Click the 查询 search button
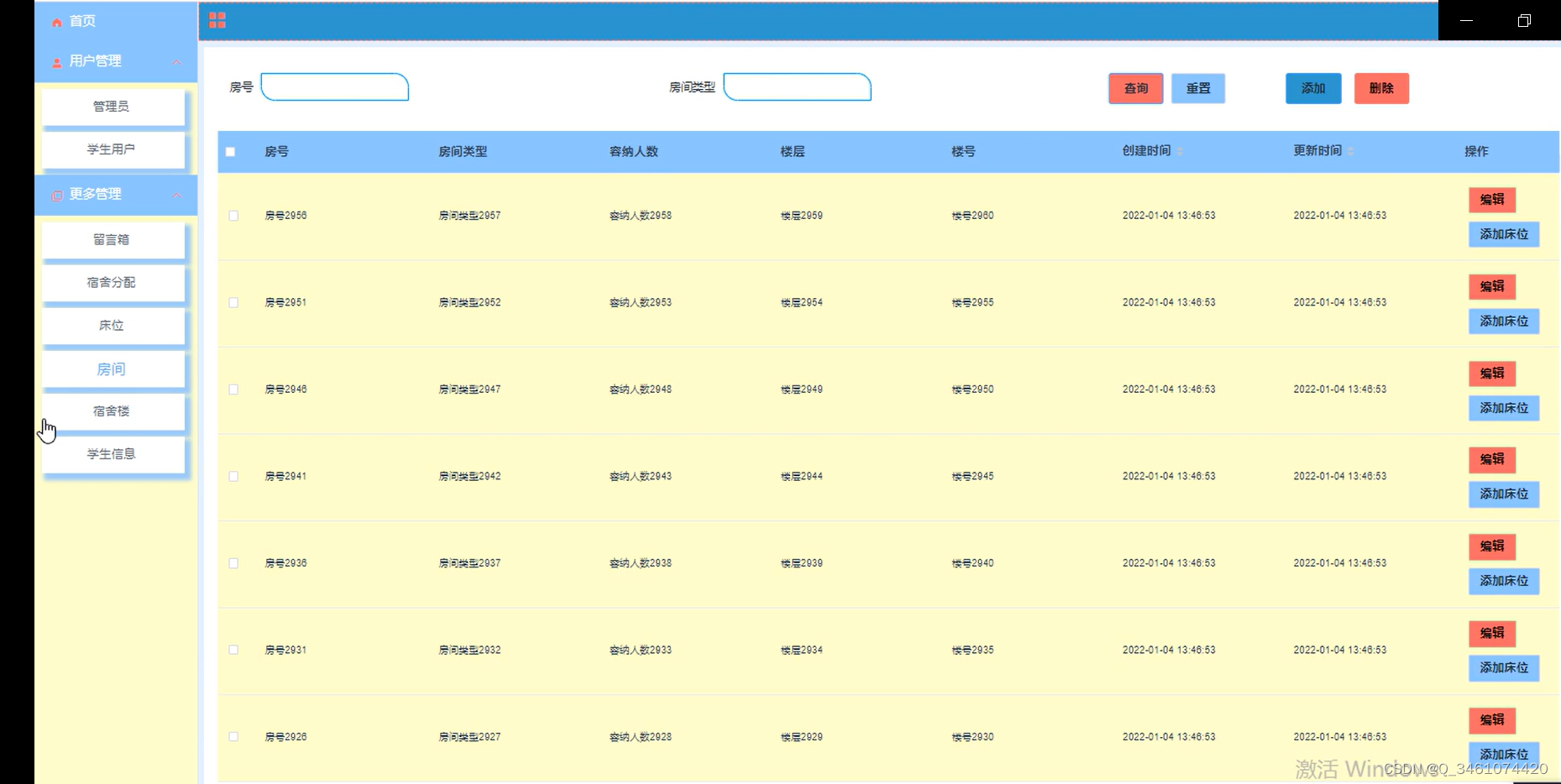 coord(1136,88)
